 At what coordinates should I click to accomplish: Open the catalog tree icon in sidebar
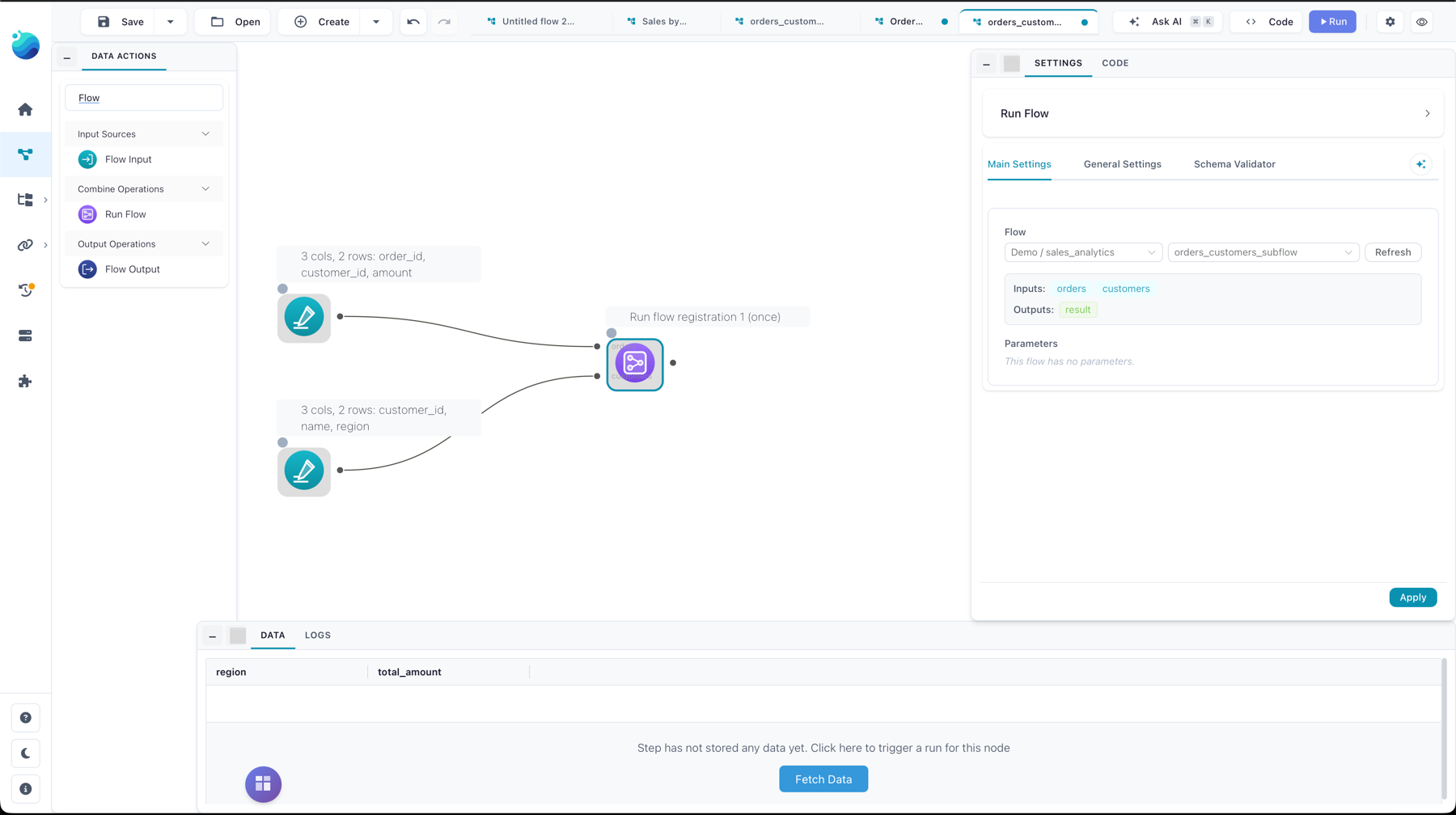(x=25, y=199)
